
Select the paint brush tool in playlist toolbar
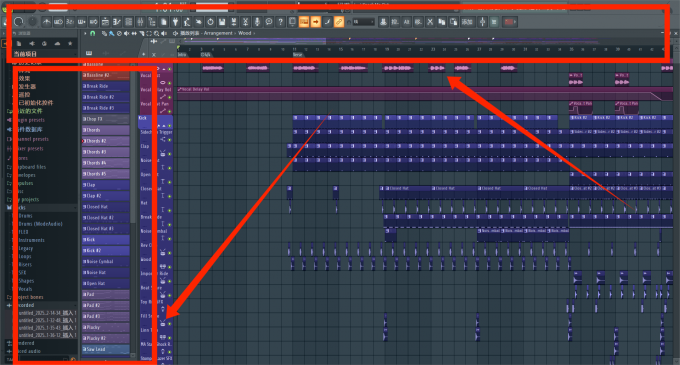(111, 33)
